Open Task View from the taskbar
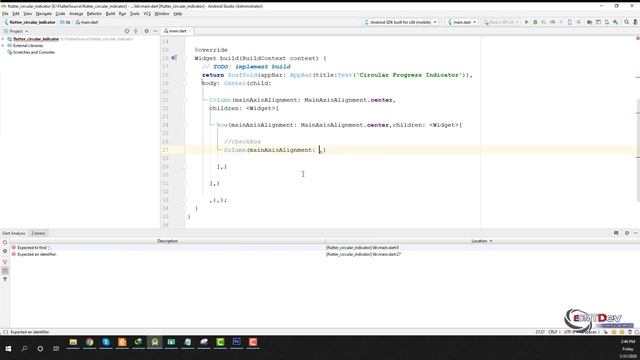The width and height of the screenshot is (640, 360). tap(56, 349)
